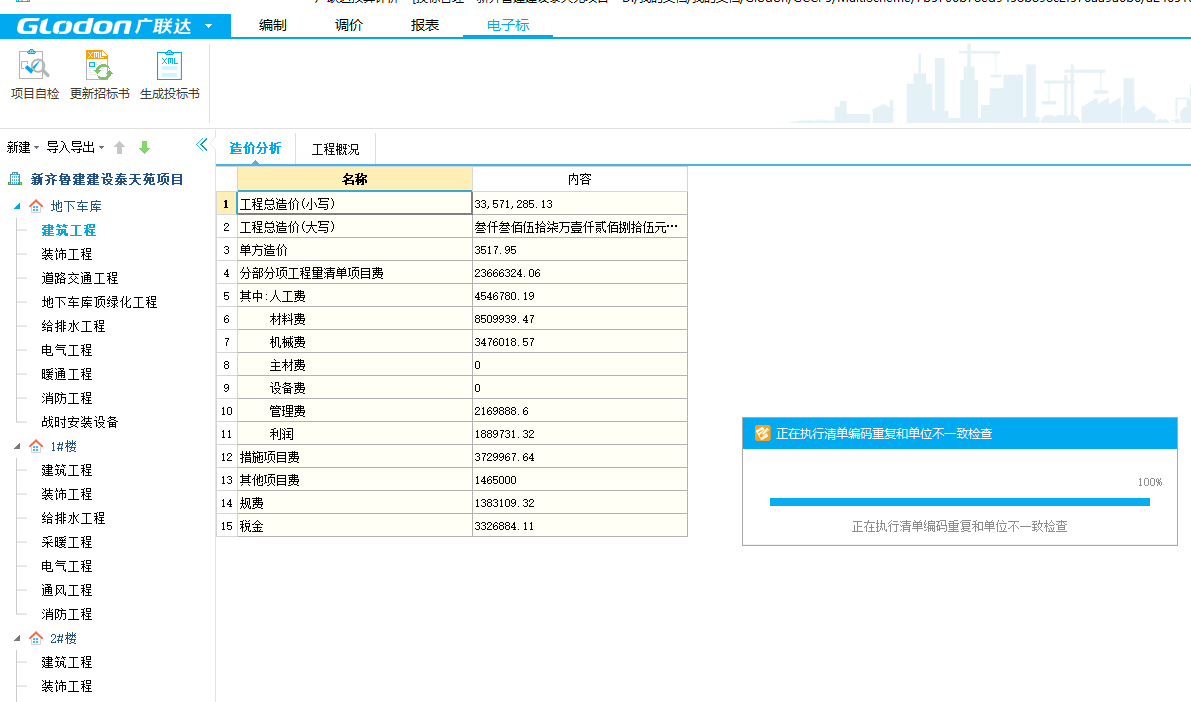Click the 管理费 value 2169888.6
The height and width of the screenshot is (702, 1191).
pyautogui.click(x=580, y=411)
